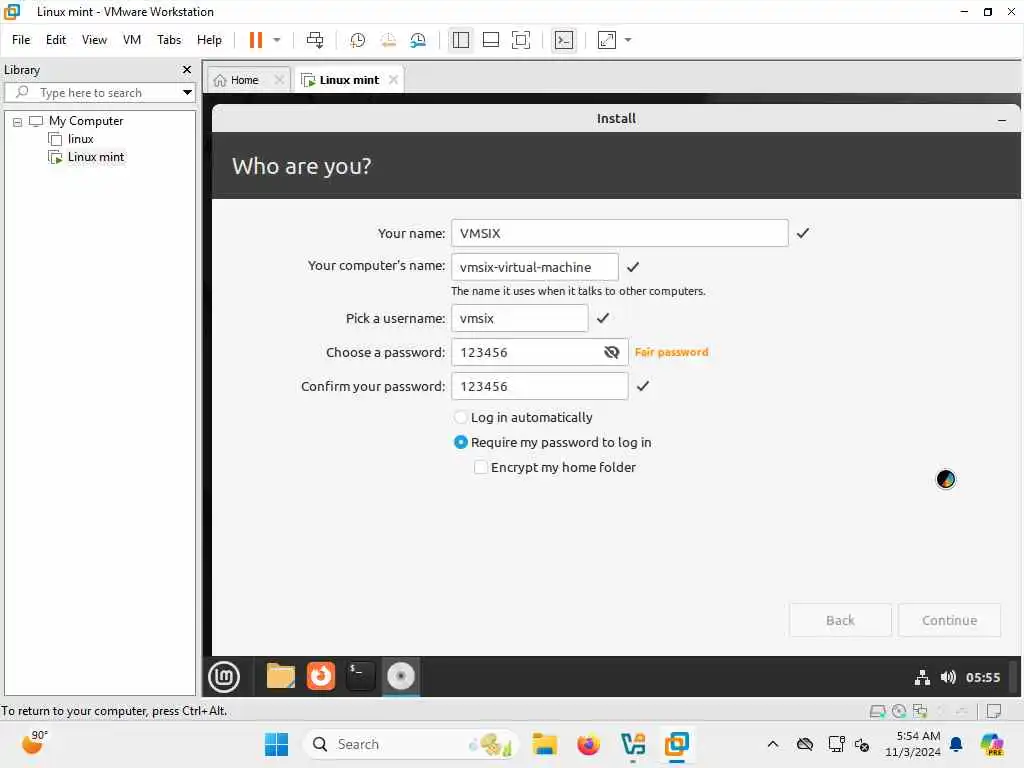Click the message log icon in status bar
Viewport: 1024px width, 768px height.
point(994,711)
